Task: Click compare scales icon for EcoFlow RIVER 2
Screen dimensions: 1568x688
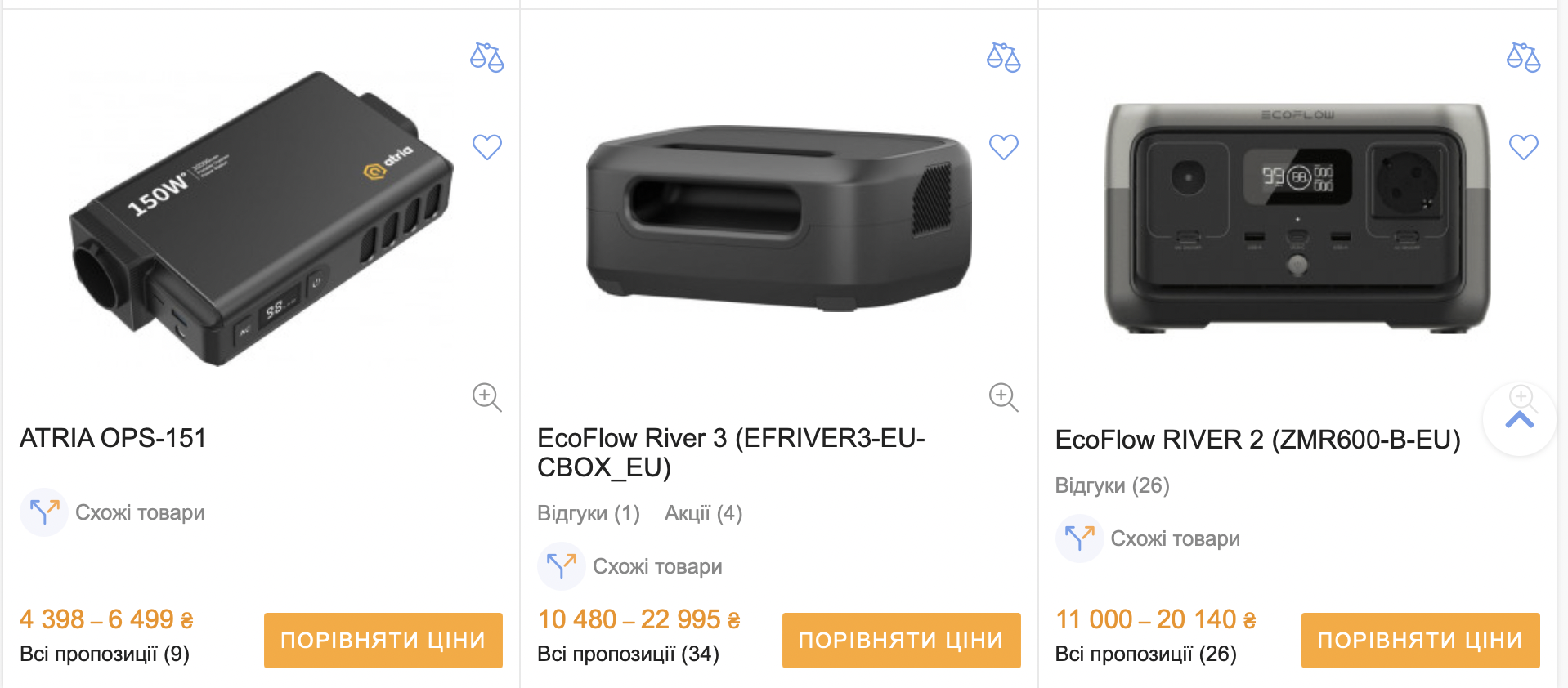Action: pos(1523,57)
